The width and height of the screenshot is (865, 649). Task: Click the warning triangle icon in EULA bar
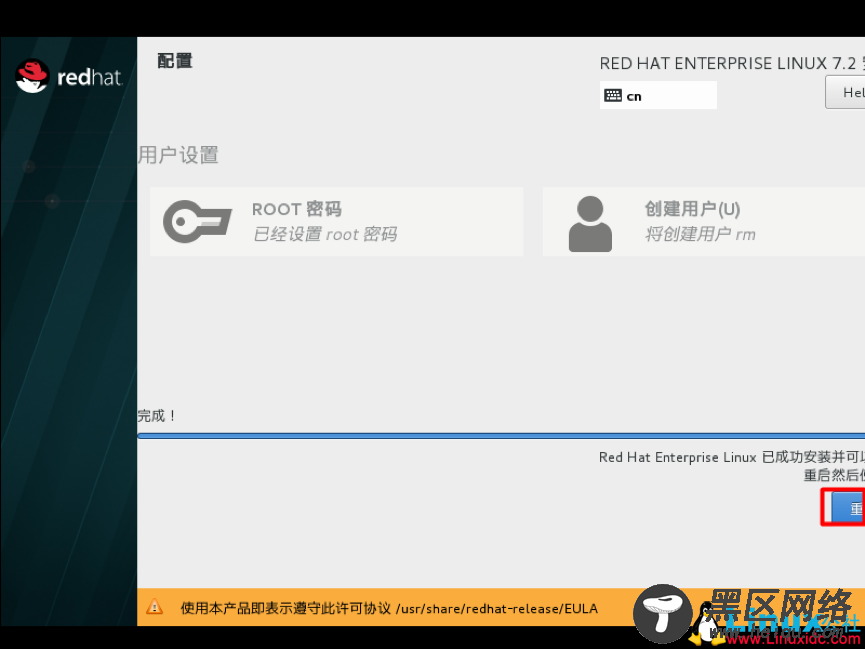154,607
